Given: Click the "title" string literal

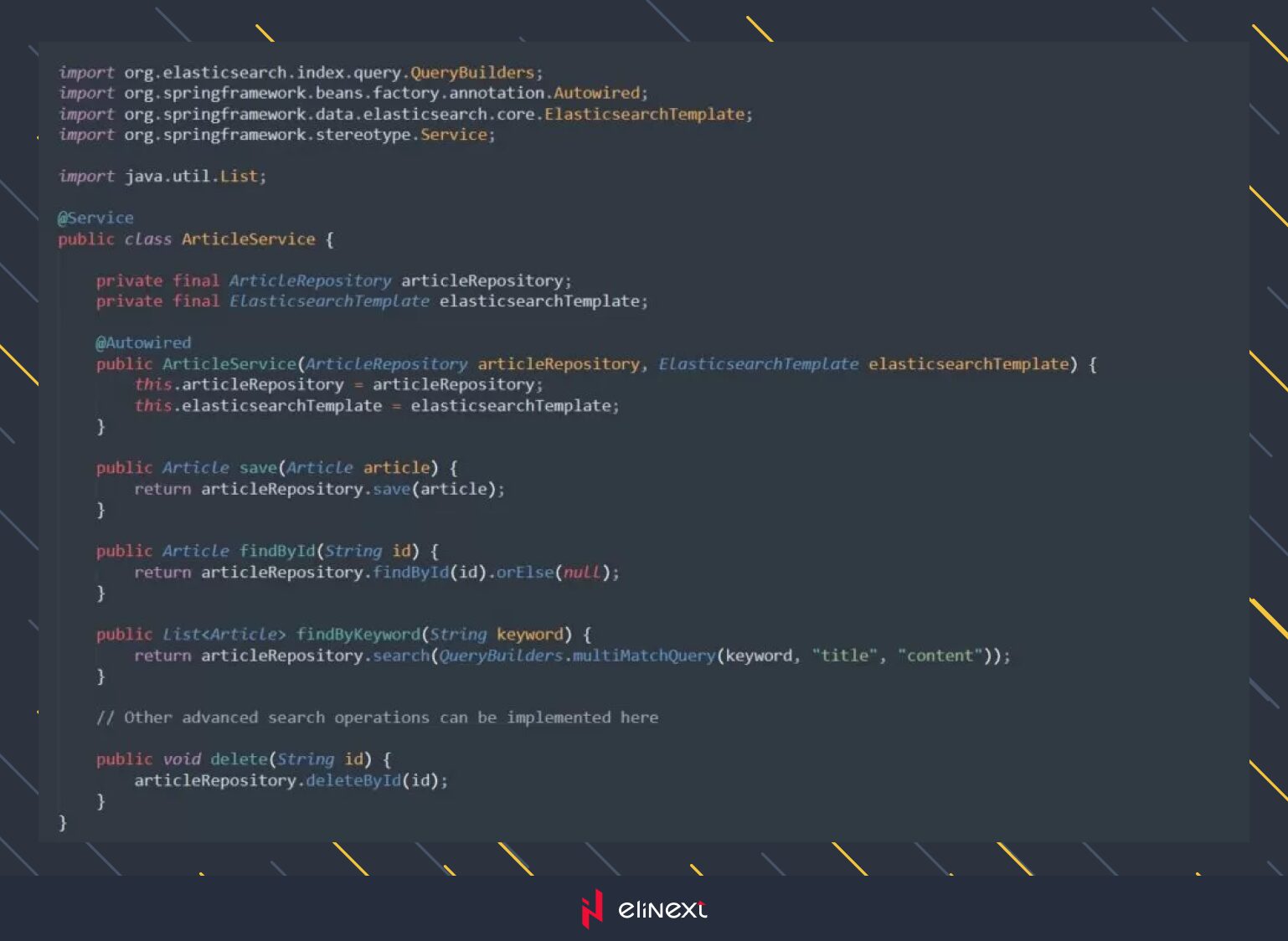Looking at the screenshot, I should click(x=844, y=656).
